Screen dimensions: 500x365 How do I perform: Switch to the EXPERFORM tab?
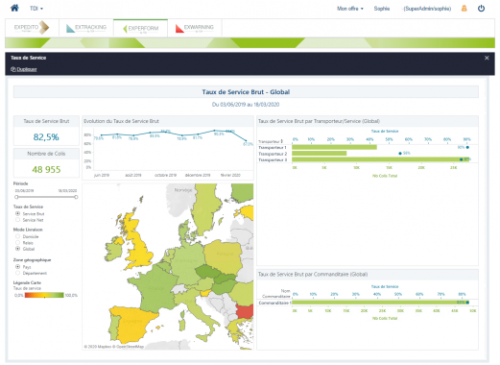[140, 28]
